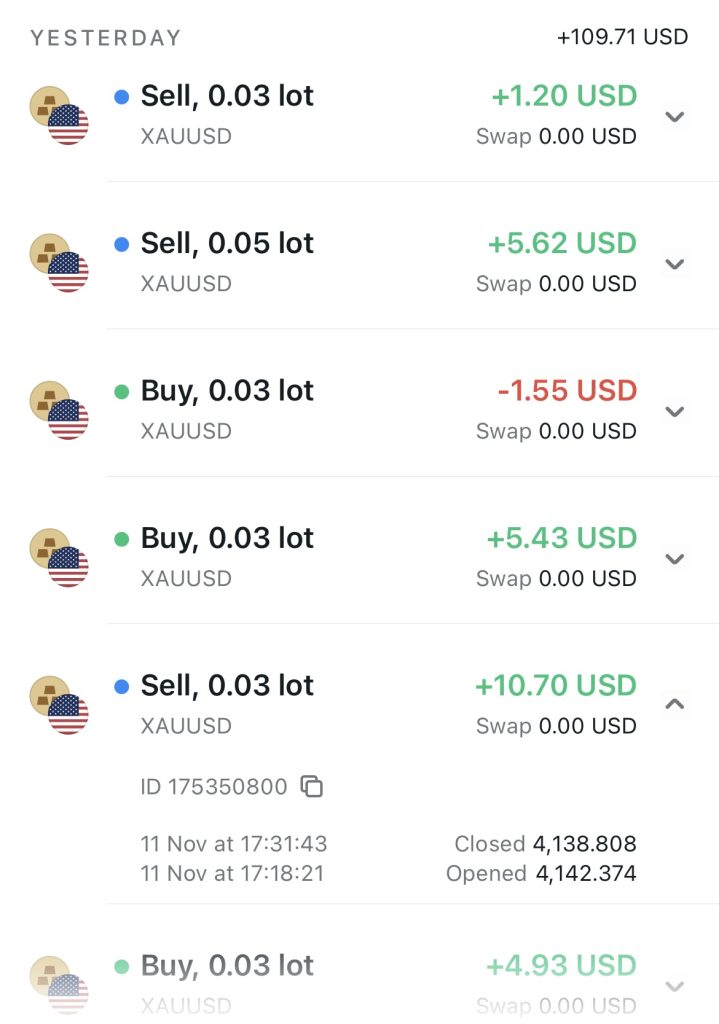
Task: Tap the daily total +109.71 USD
Action: 622,37
